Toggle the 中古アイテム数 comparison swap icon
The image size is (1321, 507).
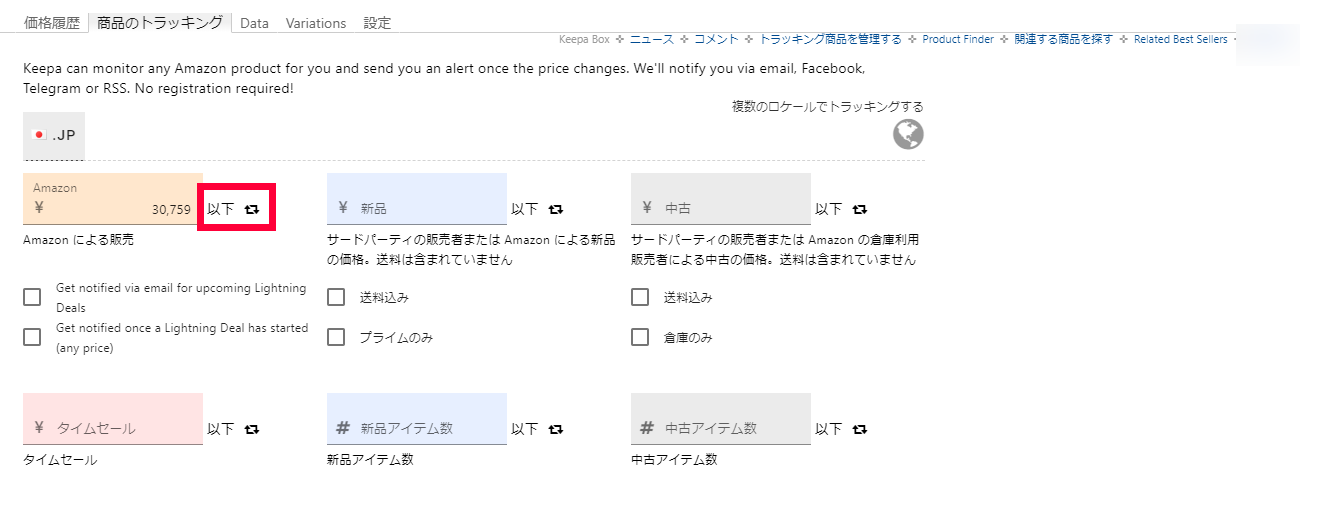(860, 429)
